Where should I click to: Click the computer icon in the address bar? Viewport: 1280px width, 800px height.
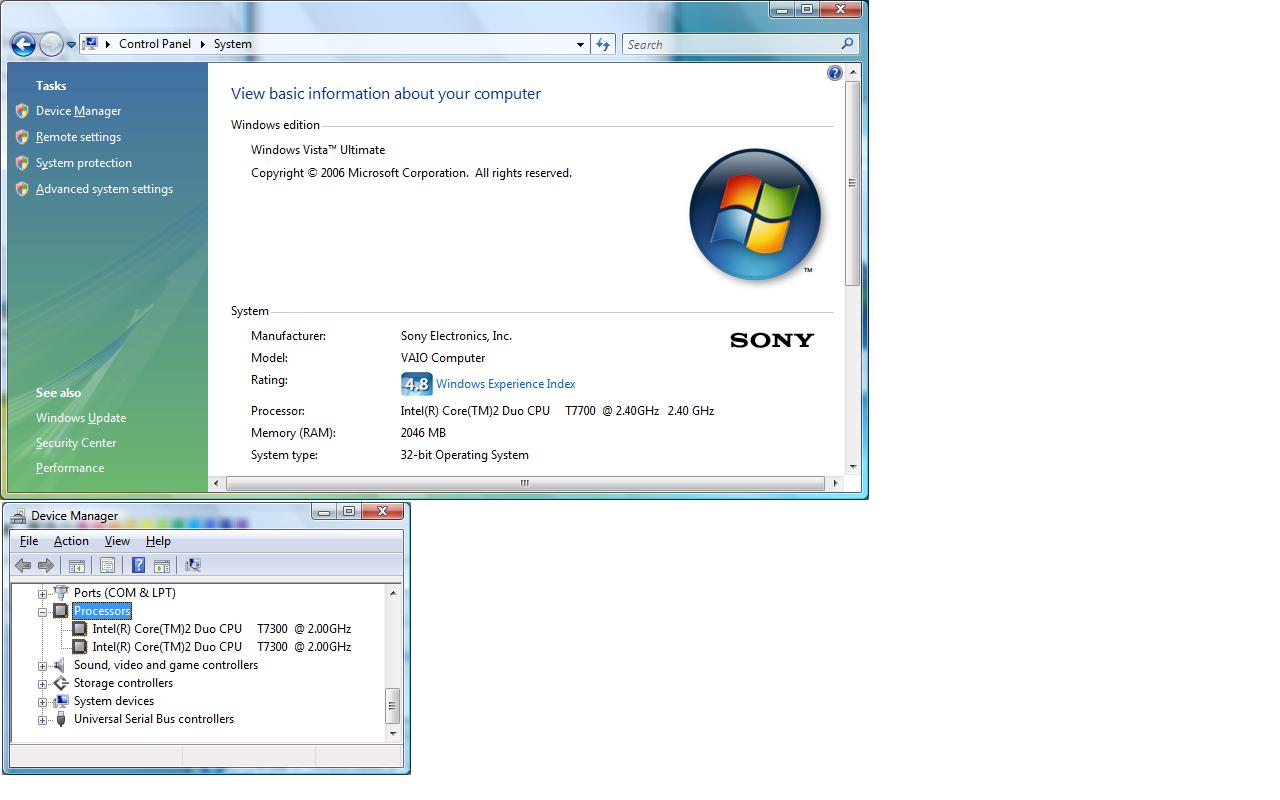point(91,44)
